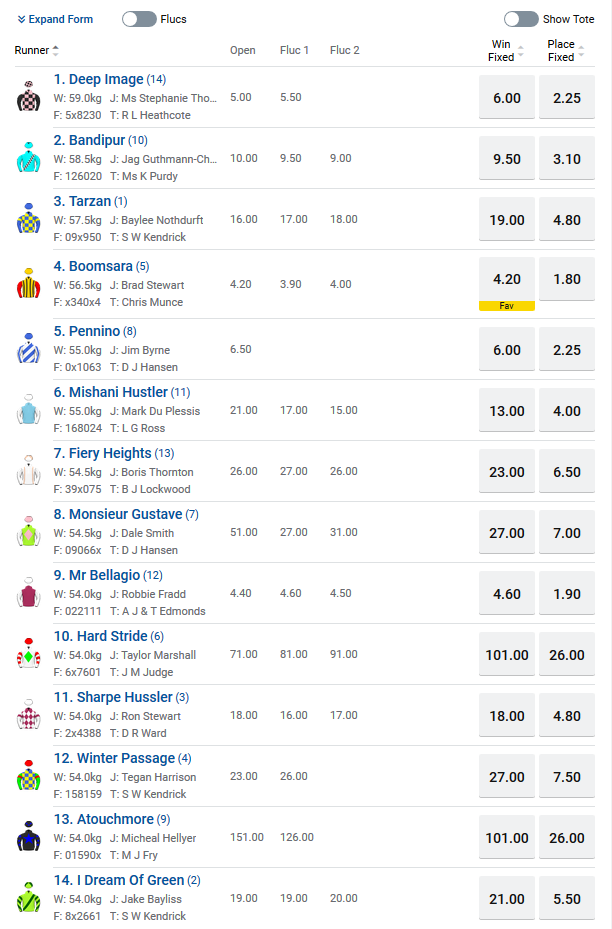
Task: Click Mr Bellagio's maroon jockey silk icon
Action: 28,592
